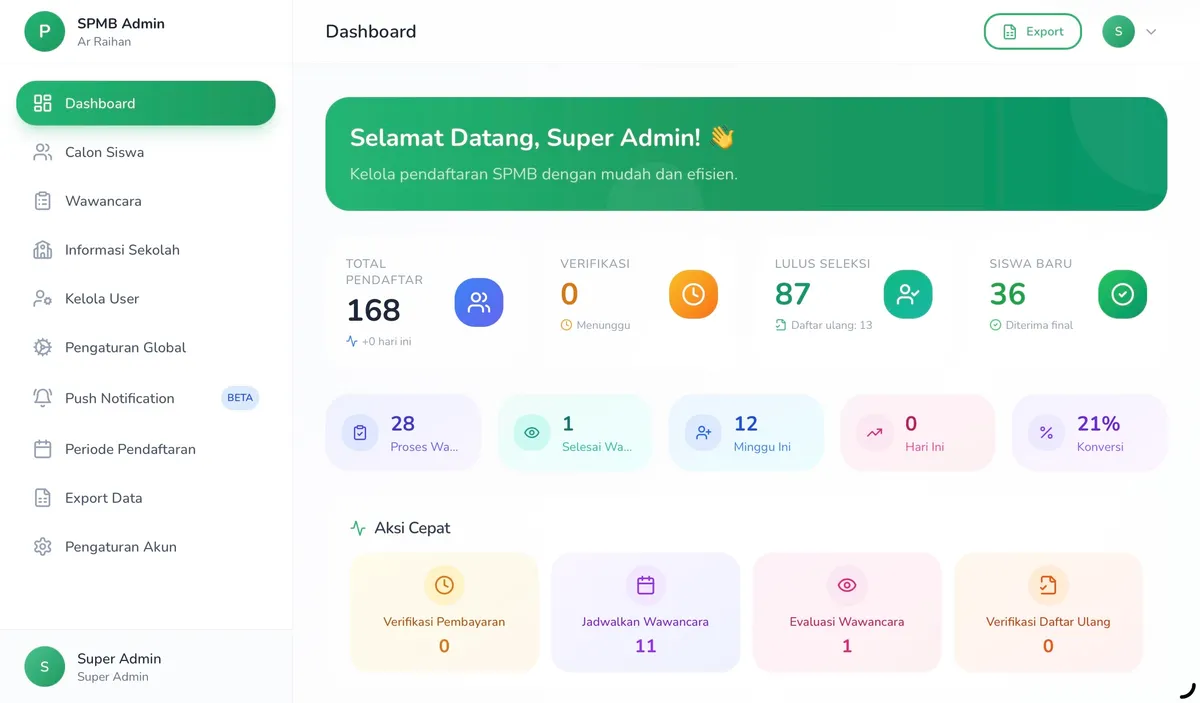Open Kelola User management icon
The height and width of the screenshot is (703, 1200).
[x=41, y=298]
